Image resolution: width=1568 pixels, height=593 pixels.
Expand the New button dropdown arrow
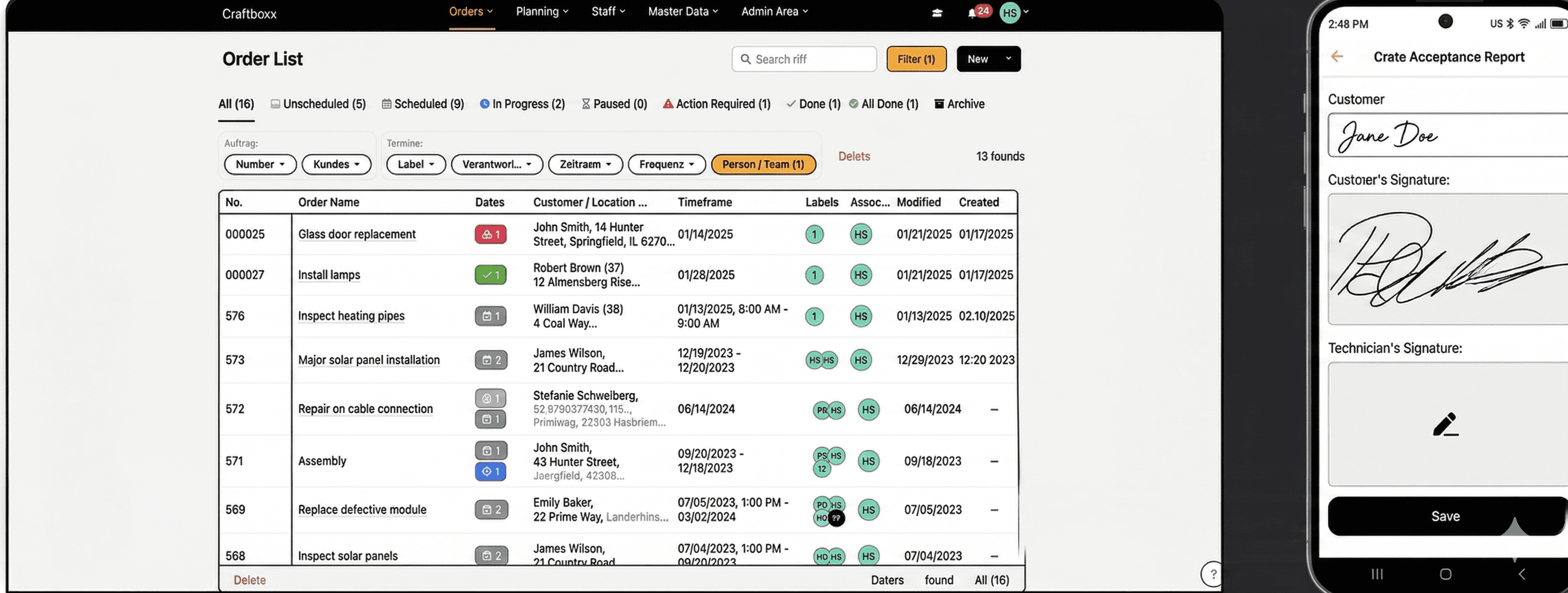pos(1008,58)
